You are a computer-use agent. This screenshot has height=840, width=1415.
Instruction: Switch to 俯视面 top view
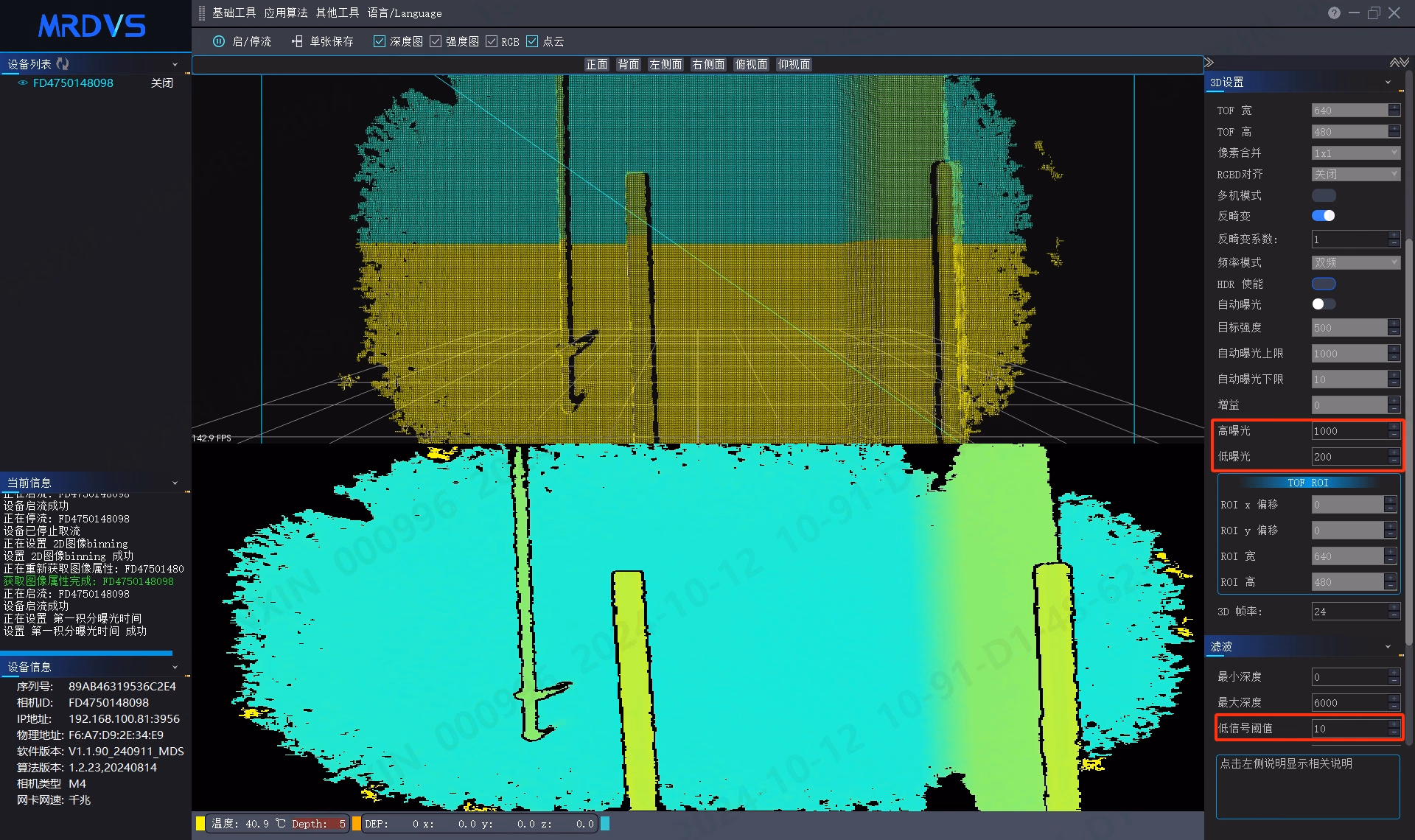click(751, 65)
